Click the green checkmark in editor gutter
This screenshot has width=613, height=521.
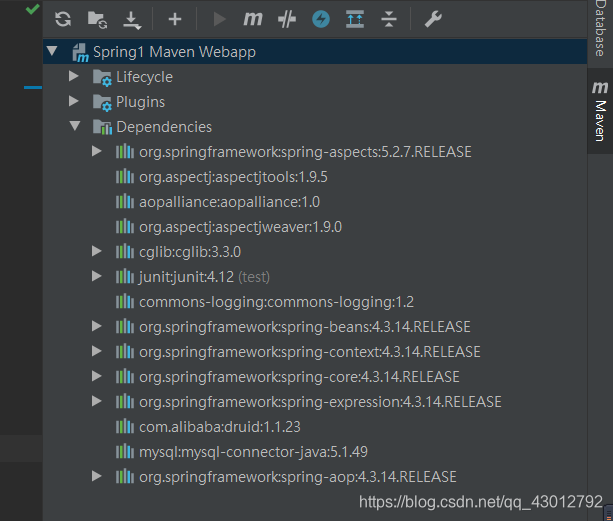click(32, 9)
